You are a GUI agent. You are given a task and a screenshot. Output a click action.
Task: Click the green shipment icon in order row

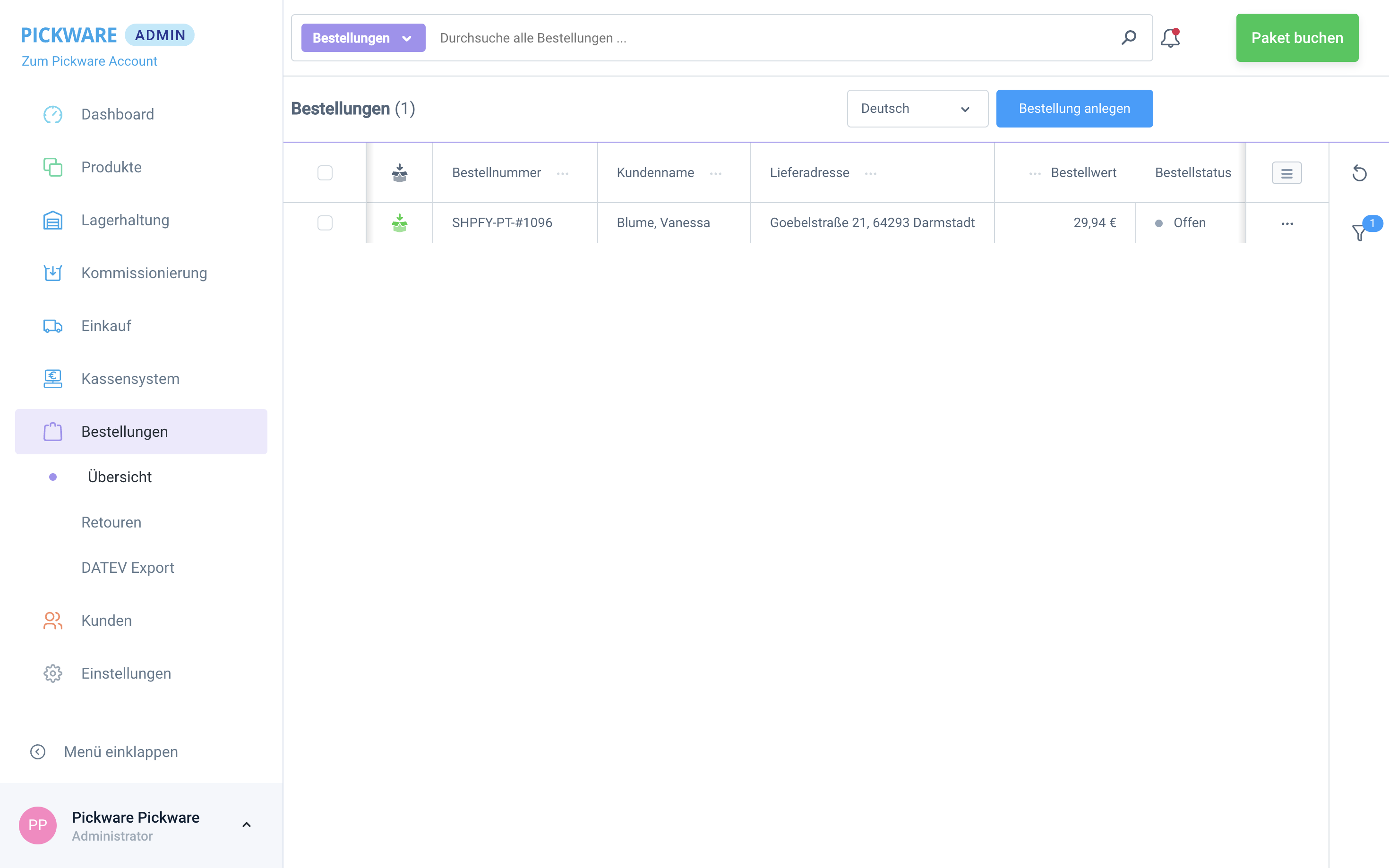coord(400,223)
